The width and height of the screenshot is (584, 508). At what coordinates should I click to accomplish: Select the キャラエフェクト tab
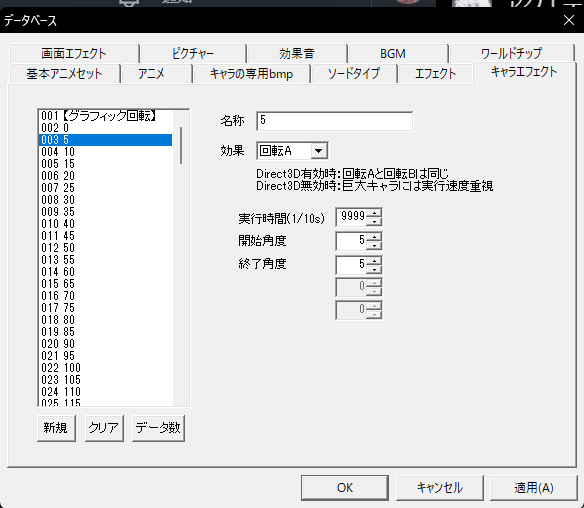point(524,72)
